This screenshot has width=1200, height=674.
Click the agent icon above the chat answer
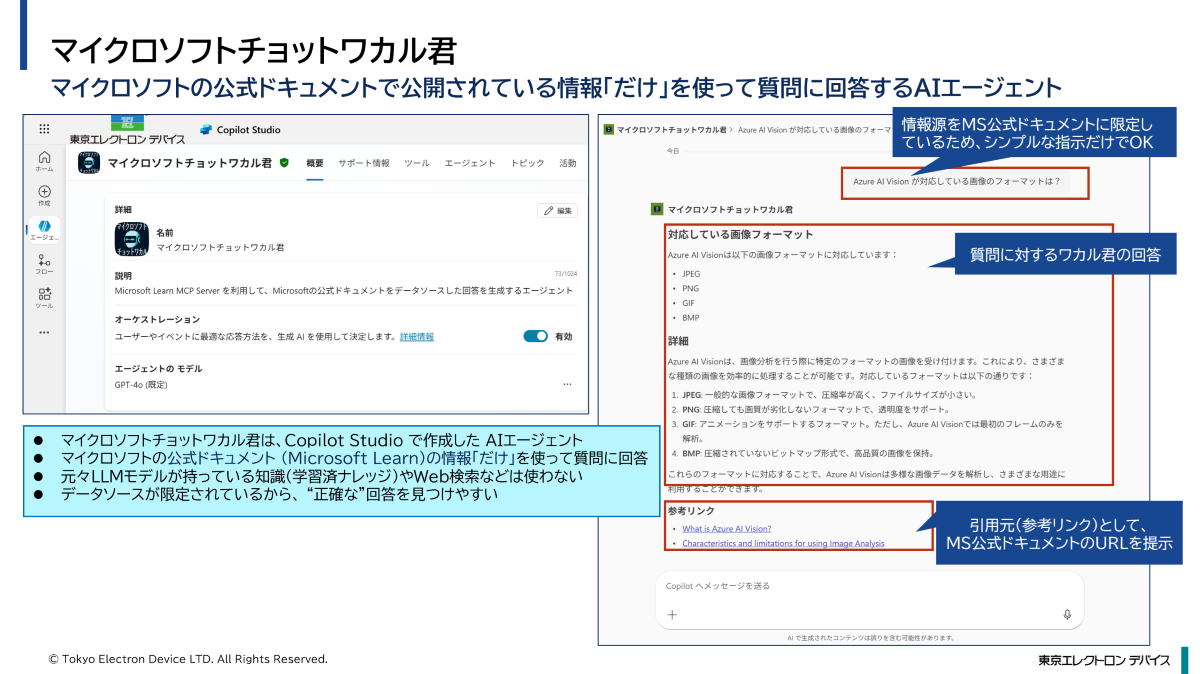(657, 210)
